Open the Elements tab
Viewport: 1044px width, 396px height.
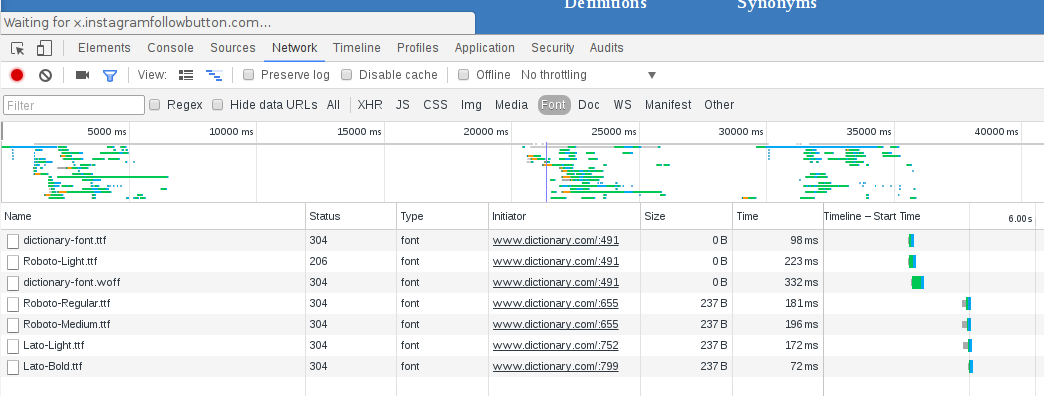(104, 48)
